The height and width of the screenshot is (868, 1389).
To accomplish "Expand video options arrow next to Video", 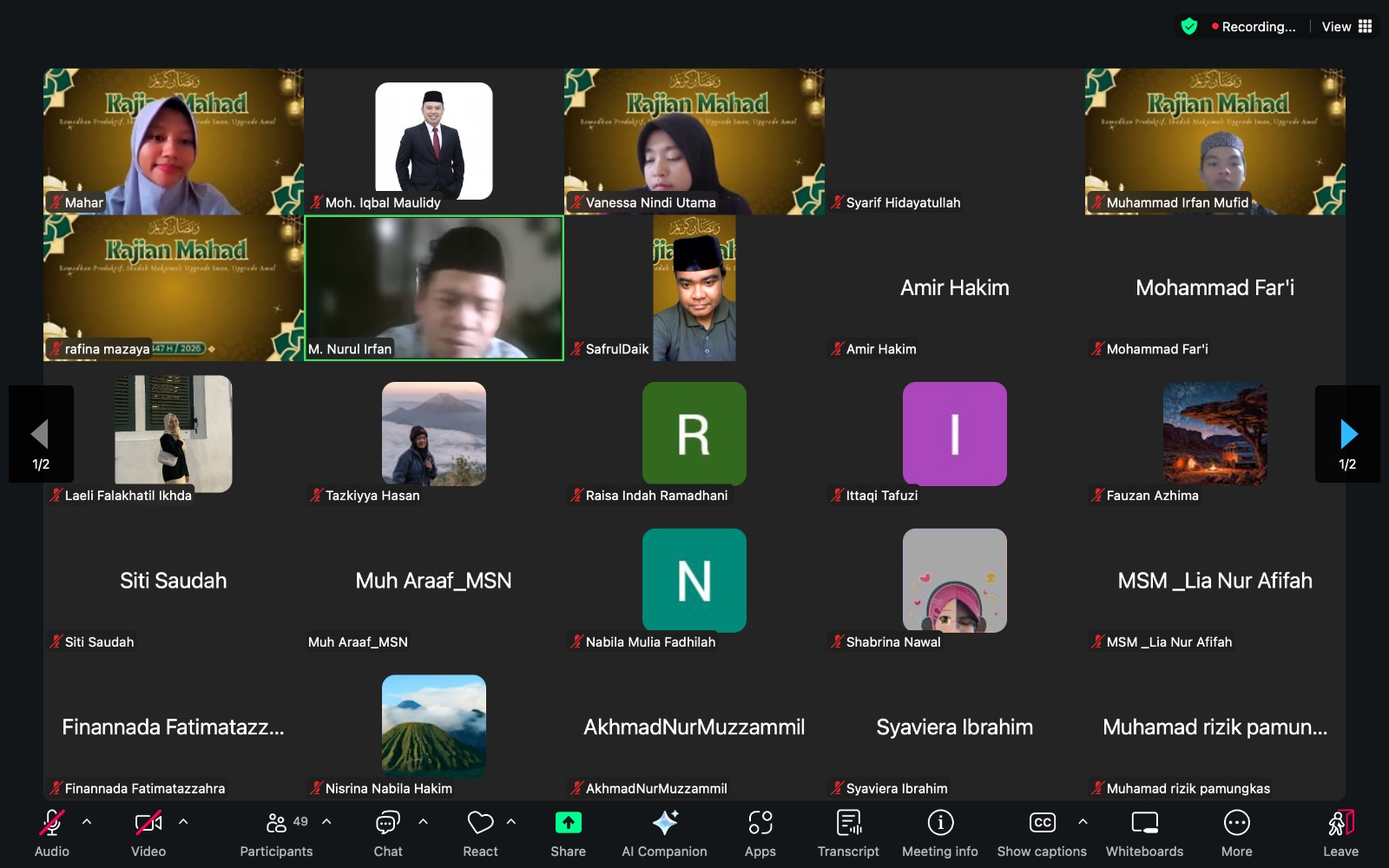I will tap(183, 821).
